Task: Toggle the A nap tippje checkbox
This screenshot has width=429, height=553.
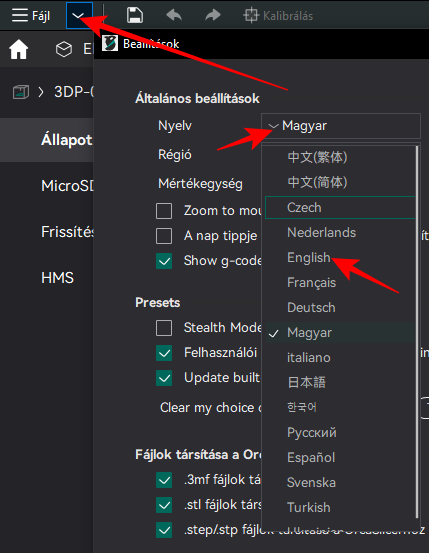Action: coord(164,236)
